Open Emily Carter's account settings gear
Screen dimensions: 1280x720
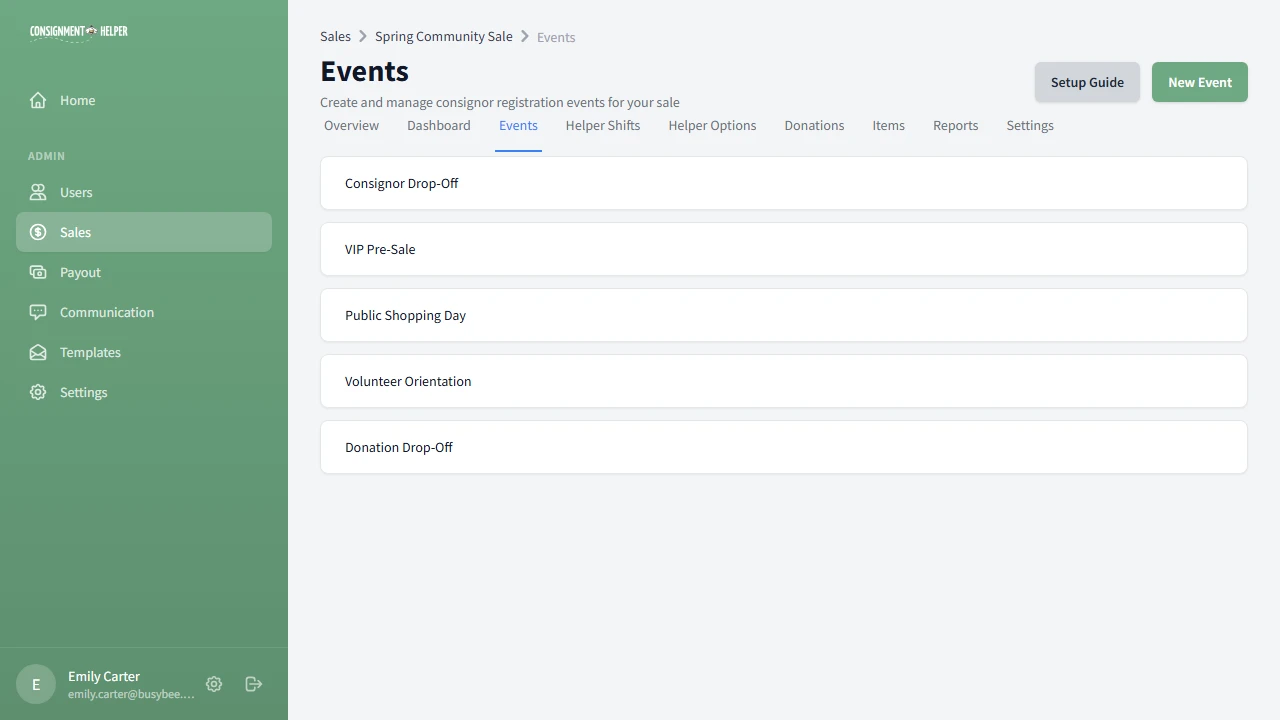213,684
